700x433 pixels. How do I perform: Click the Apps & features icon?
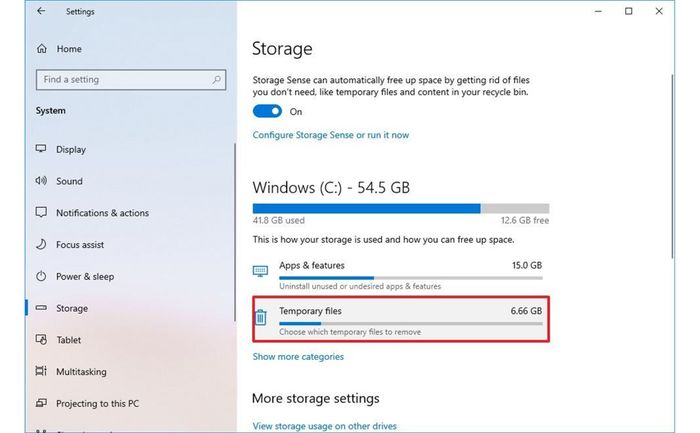[x=260, y=271]
